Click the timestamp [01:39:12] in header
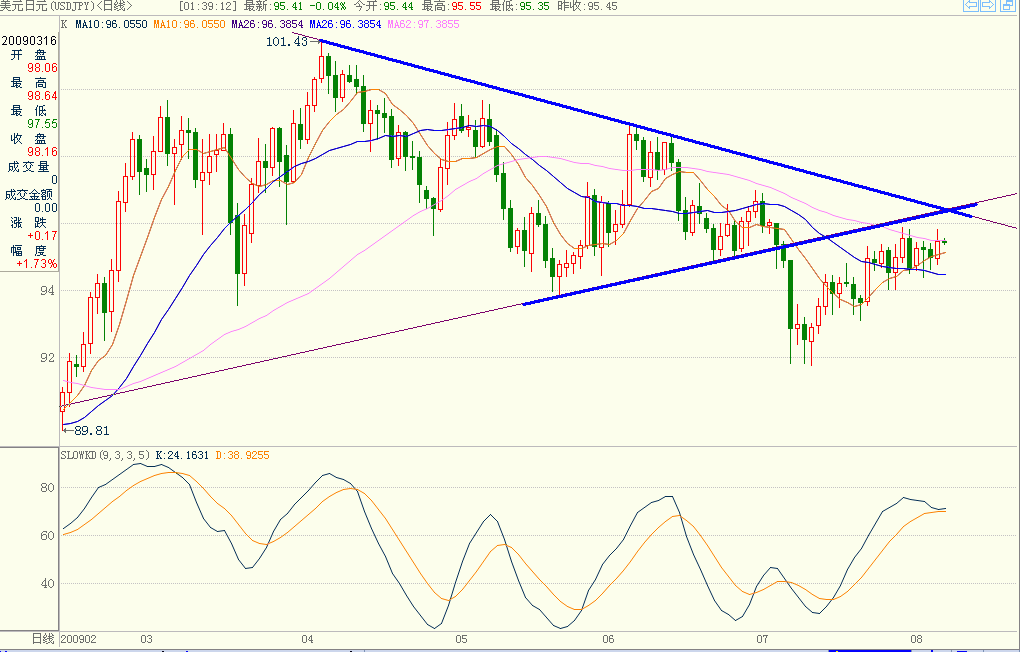Screen dimensions: 1020x652 coord(208,6)
